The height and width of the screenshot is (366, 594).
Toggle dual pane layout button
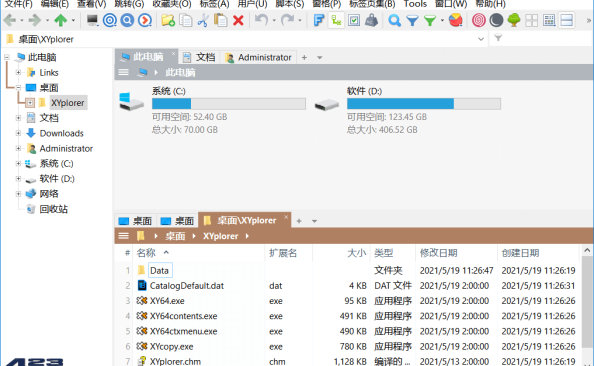point(567,20)
